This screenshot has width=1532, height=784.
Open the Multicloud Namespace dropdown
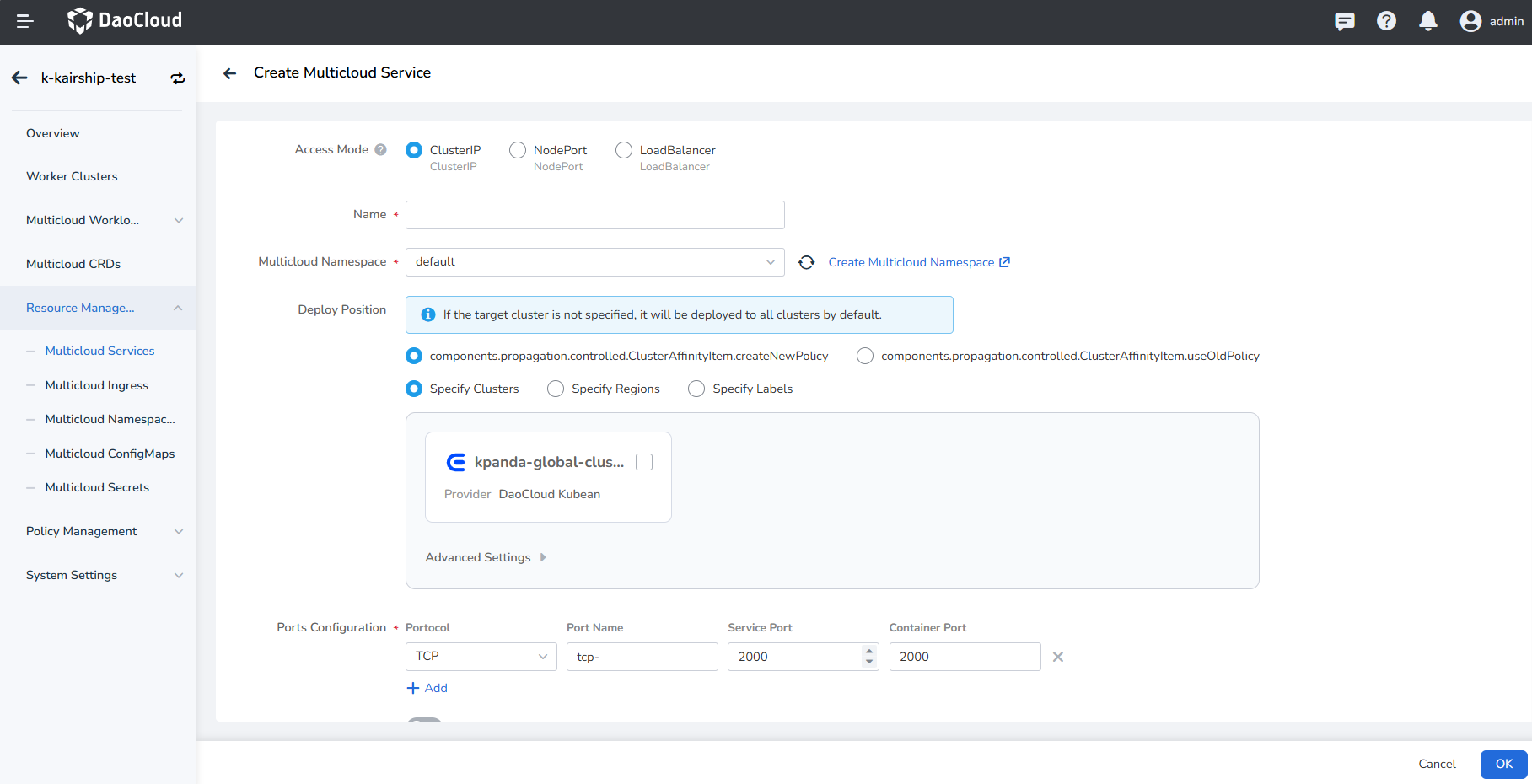pyautogui.click(x=594, y=262)
